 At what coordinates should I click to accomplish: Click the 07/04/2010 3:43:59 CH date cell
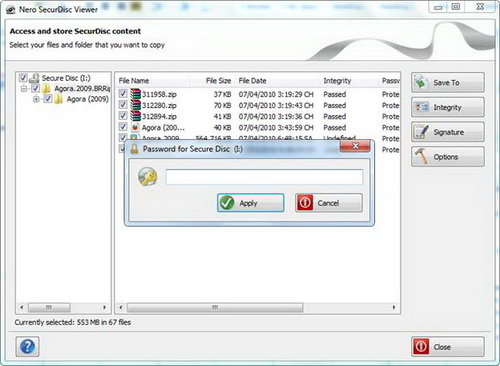276,127
